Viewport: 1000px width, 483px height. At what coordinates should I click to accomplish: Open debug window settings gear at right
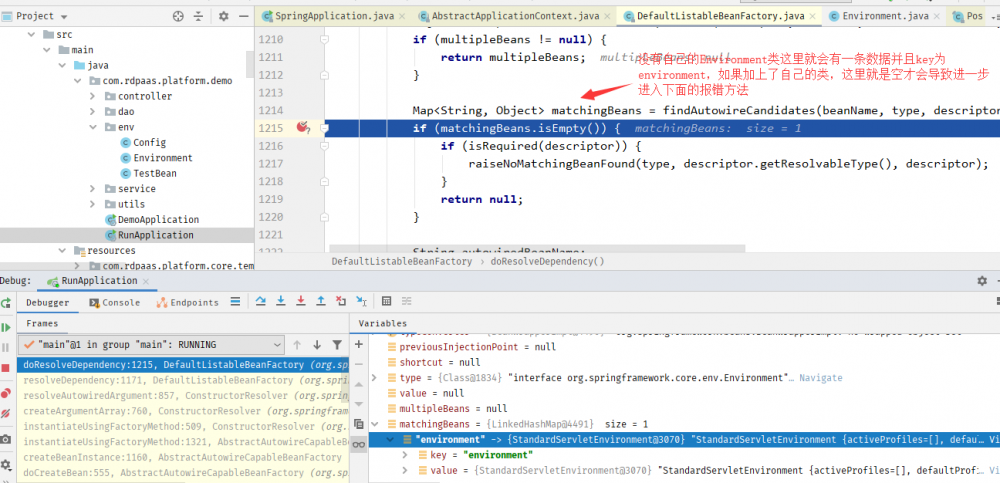(982, 281)
